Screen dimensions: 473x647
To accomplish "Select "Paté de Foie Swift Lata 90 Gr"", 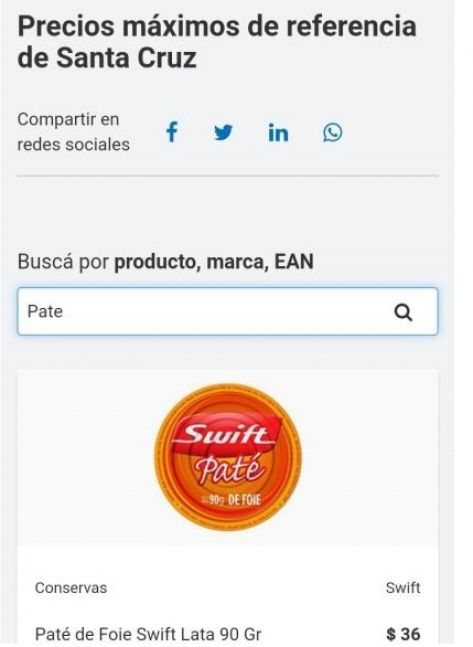I will click(148, 634).
